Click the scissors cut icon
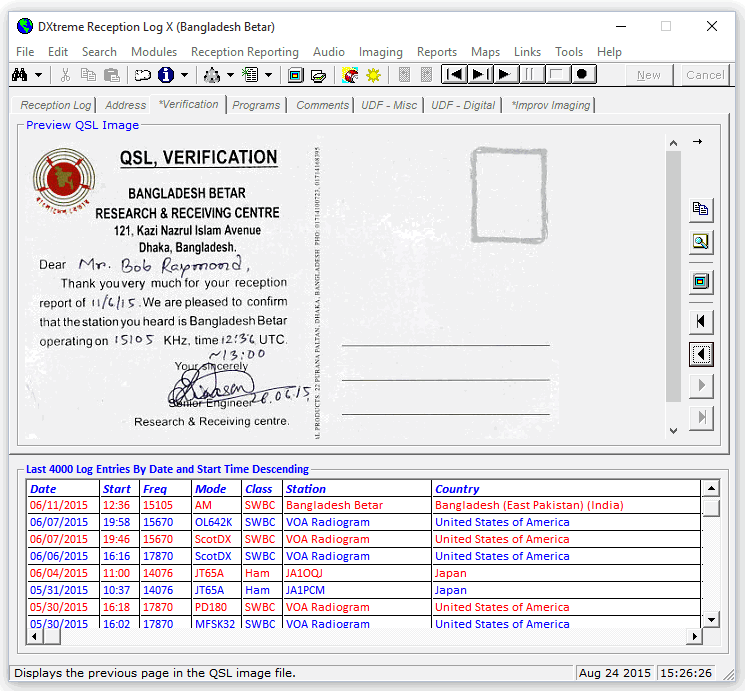The image size is (745, 691). (65, 75)
